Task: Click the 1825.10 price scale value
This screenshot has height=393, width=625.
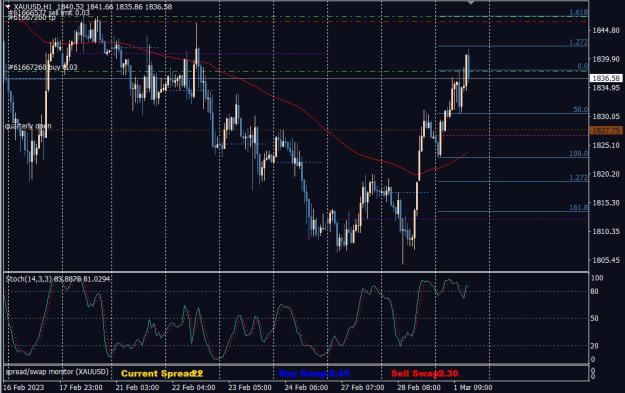Action: coord(606,145)
